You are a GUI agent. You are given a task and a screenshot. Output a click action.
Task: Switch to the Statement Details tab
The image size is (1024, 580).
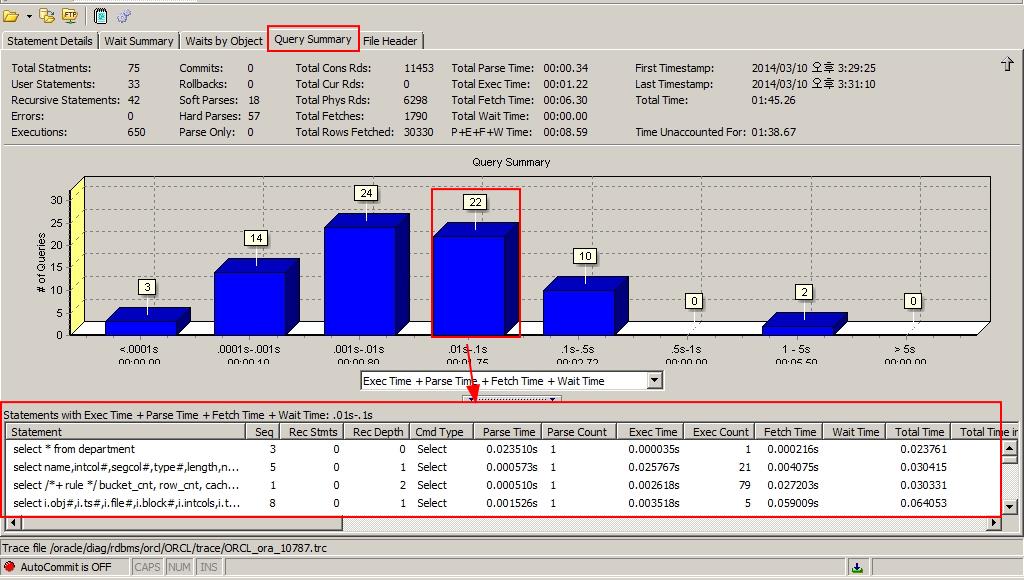50,41
